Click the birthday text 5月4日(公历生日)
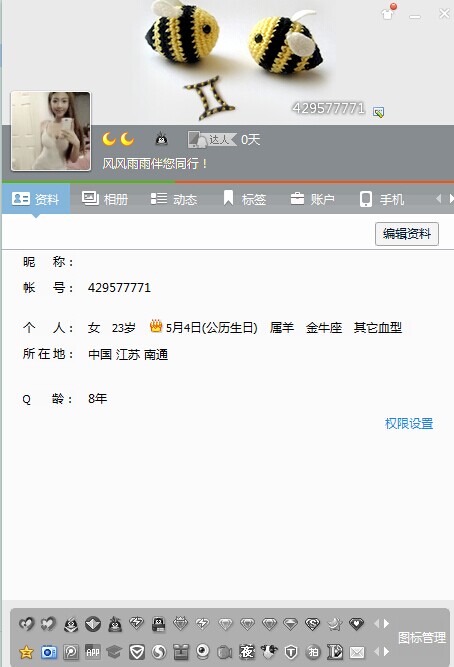The image size is (454, 667). tap(211, 327)
